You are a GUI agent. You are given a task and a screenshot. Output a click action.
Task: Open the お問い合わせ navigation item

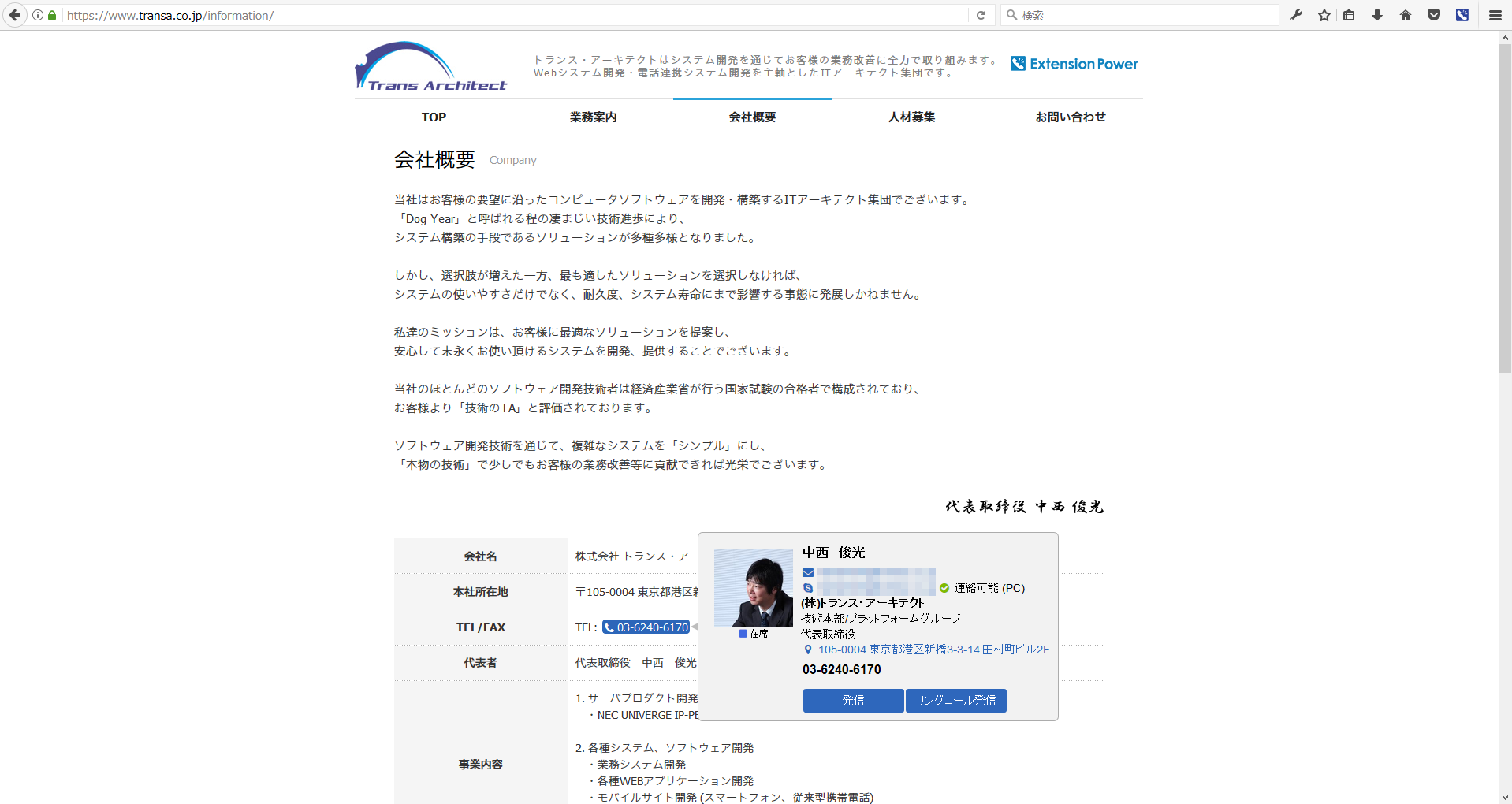coord(1071,117)
